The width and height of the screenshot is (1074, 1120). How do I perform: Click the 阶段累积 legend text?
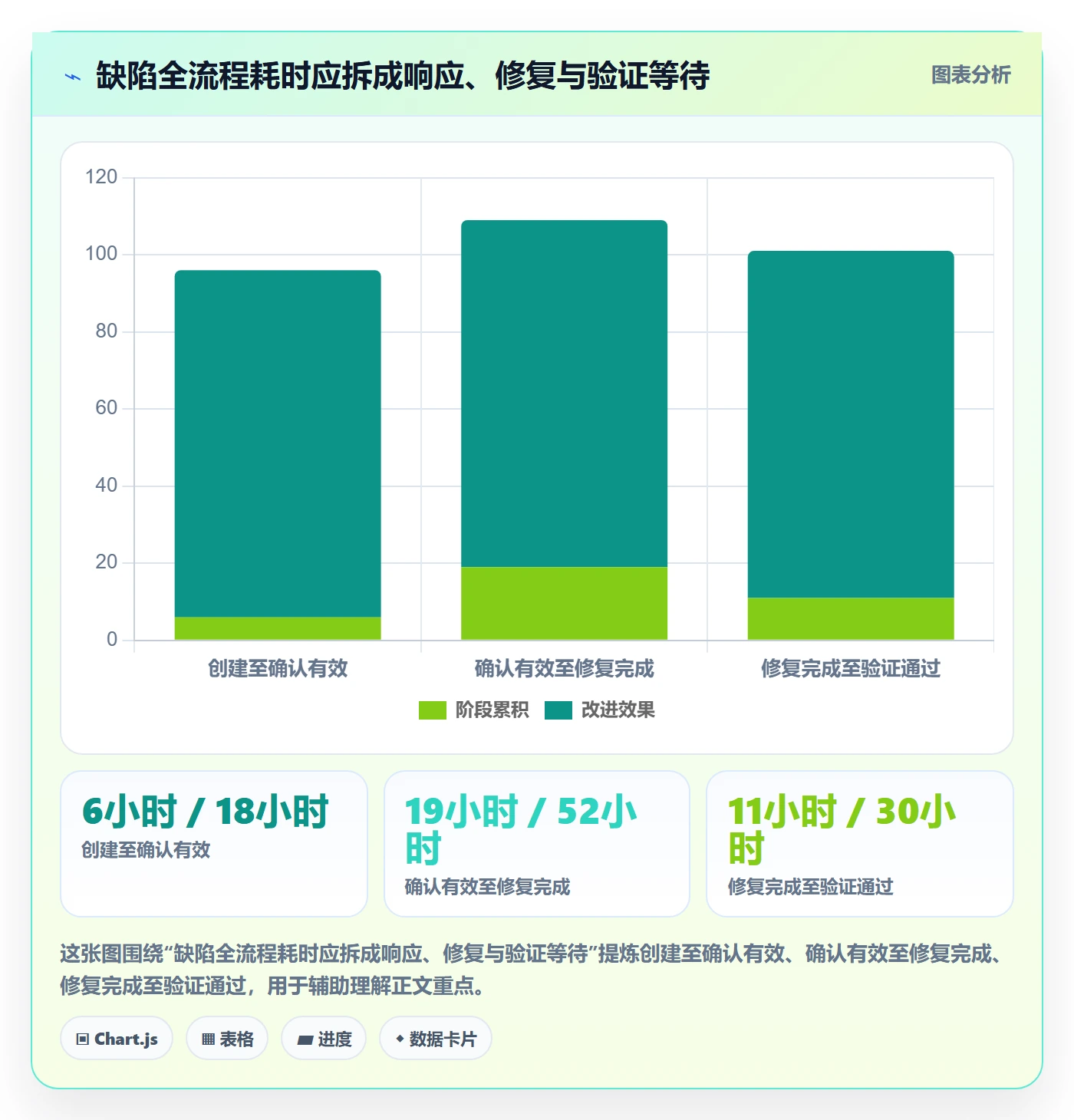tap(492, 710)
